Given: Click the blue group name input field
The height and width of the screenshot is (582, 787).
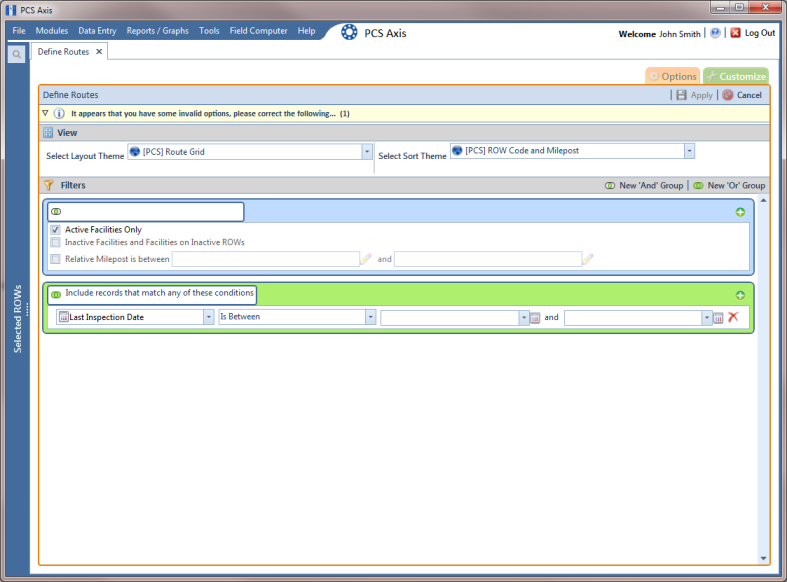Looking at the screenshot, I should (x=146, y=212).
